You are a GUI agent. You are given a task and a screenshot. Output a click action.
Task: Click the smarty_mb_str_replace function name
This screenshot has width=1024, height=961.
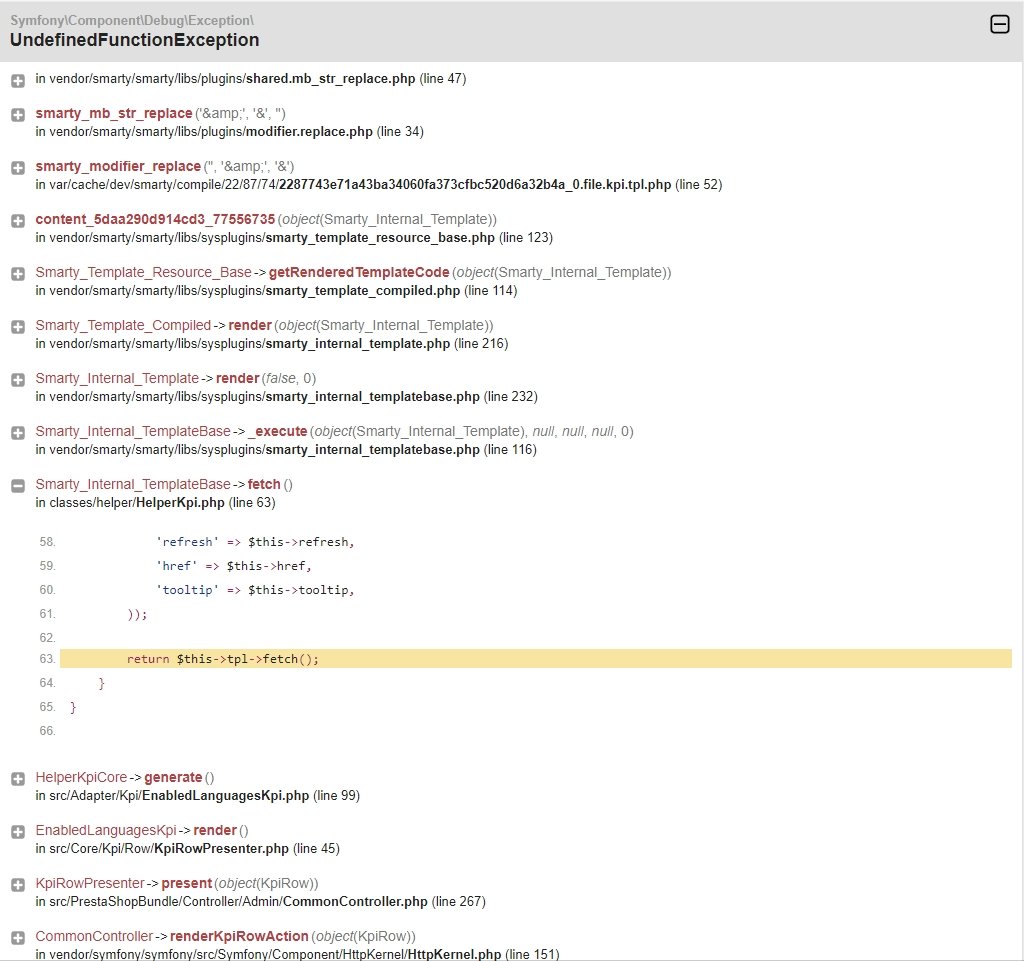114,114
